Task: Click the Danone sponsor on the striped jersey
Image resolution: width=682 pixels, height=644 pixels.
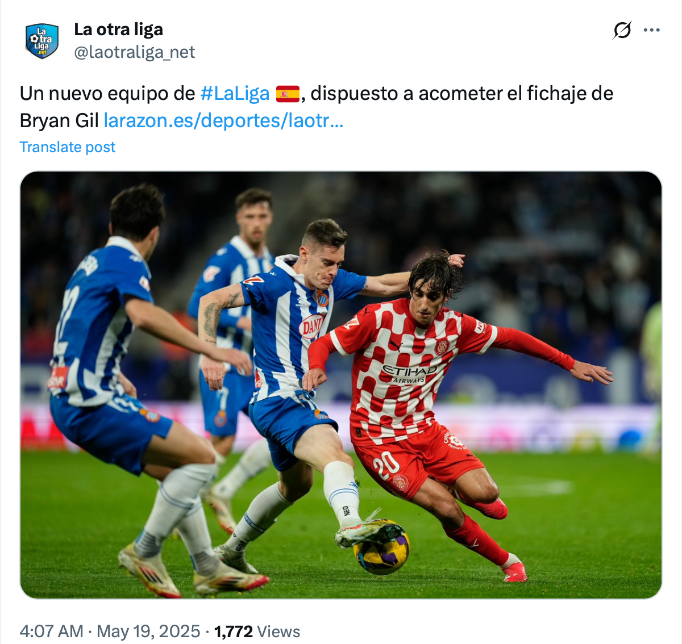Action: (311, 326)
